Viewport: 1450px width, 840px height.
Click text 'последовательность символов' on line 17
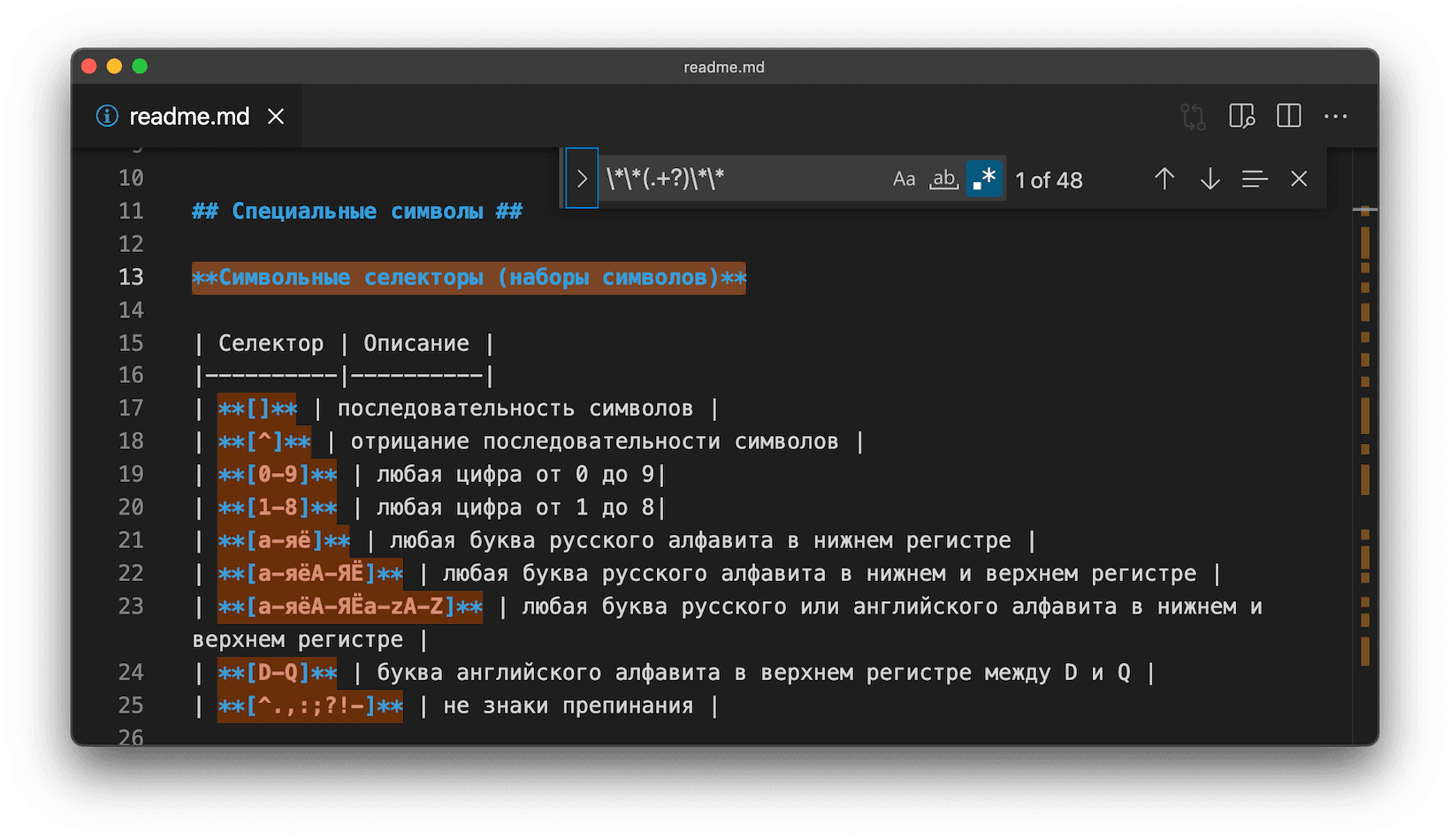click(515, 409)
